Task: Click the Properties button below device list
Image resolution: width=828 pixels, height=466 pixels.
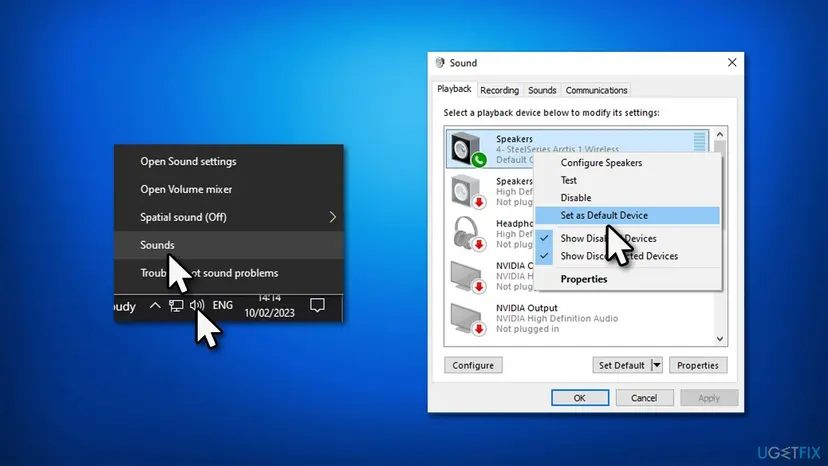Action: 698,365
